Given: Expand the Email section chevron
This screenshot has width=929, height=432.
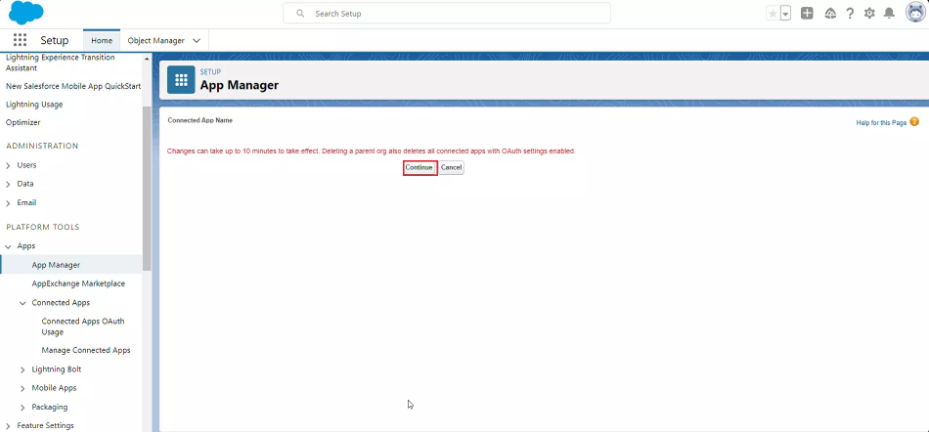Looking at the screenshot, I should tap(8, 203).
